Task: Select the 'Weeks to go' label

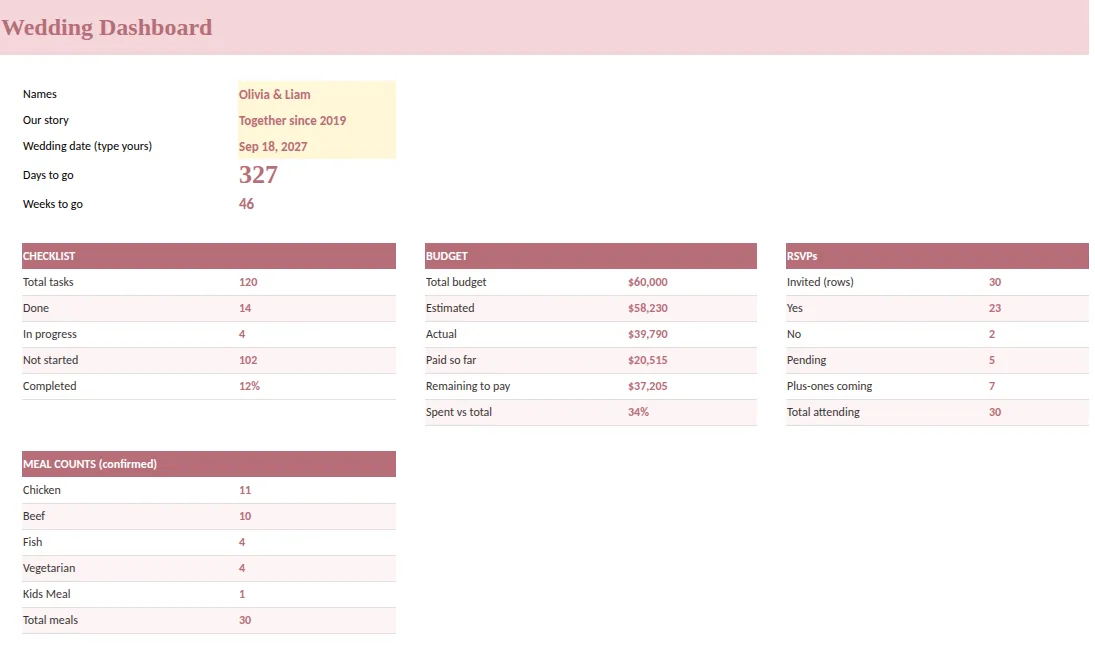Action: (53, 204)
